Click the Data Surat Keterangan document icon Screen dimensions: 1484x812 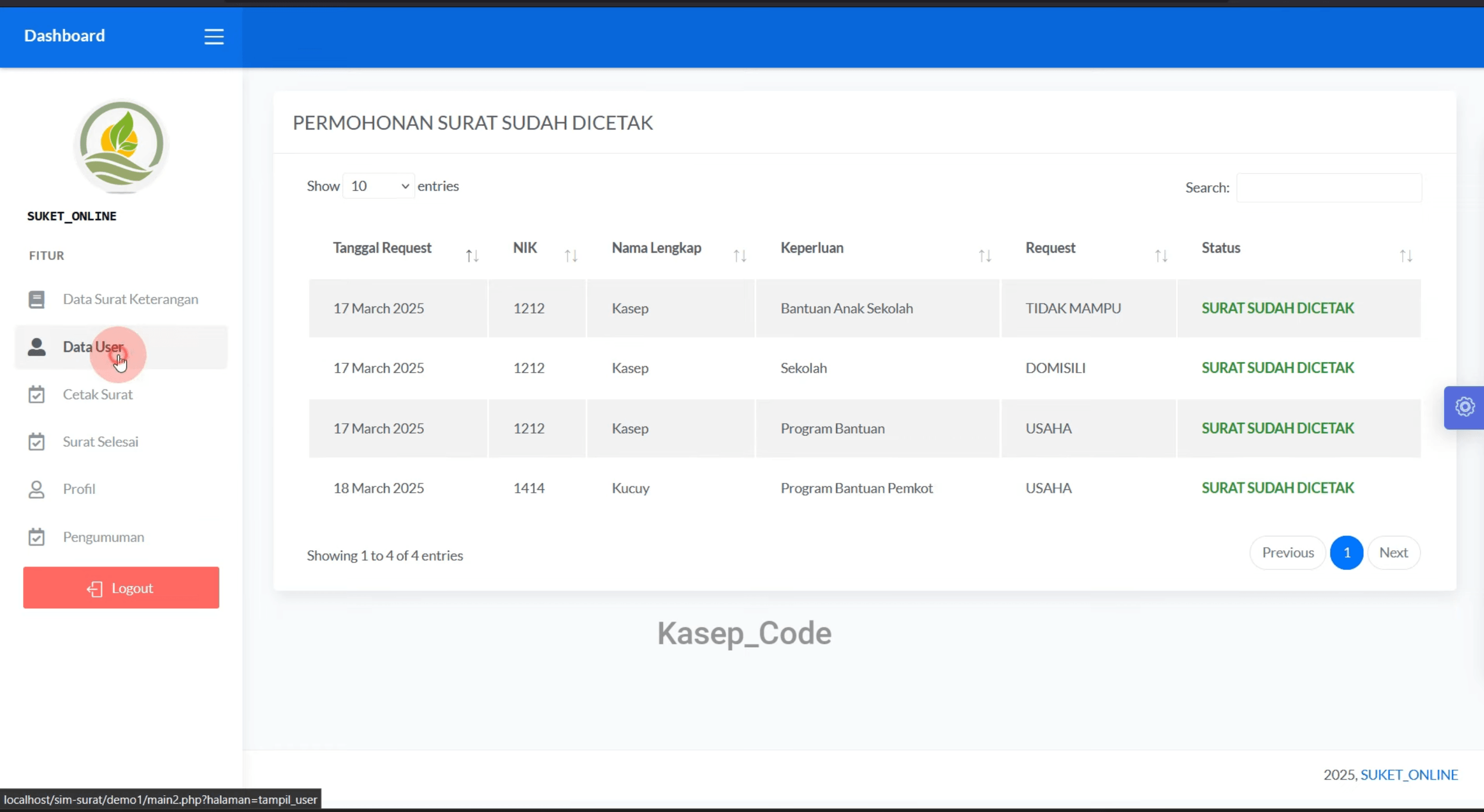tap(37, 299)
